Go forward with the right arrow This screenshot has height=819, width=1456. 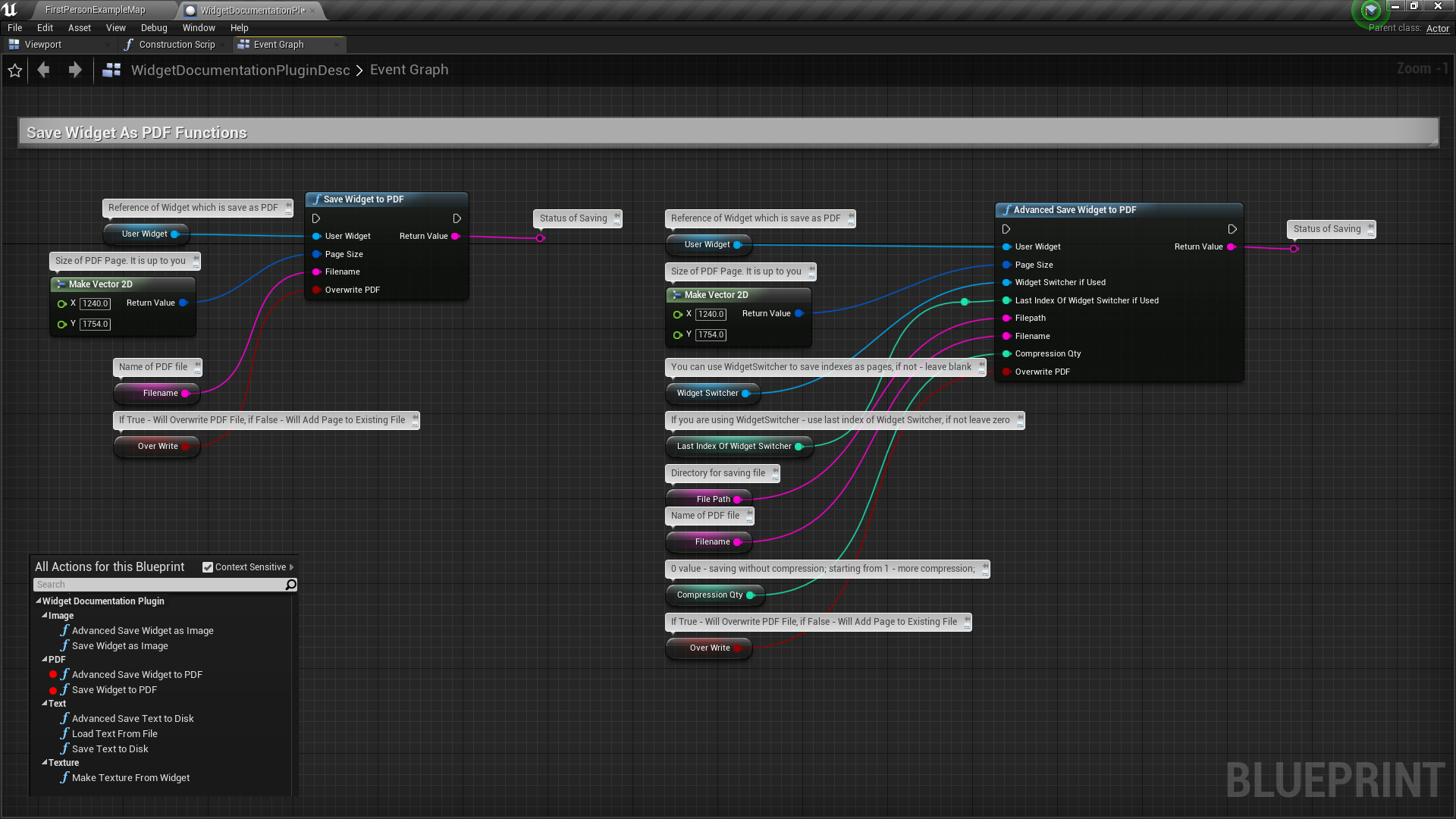(x=75, y=70)
